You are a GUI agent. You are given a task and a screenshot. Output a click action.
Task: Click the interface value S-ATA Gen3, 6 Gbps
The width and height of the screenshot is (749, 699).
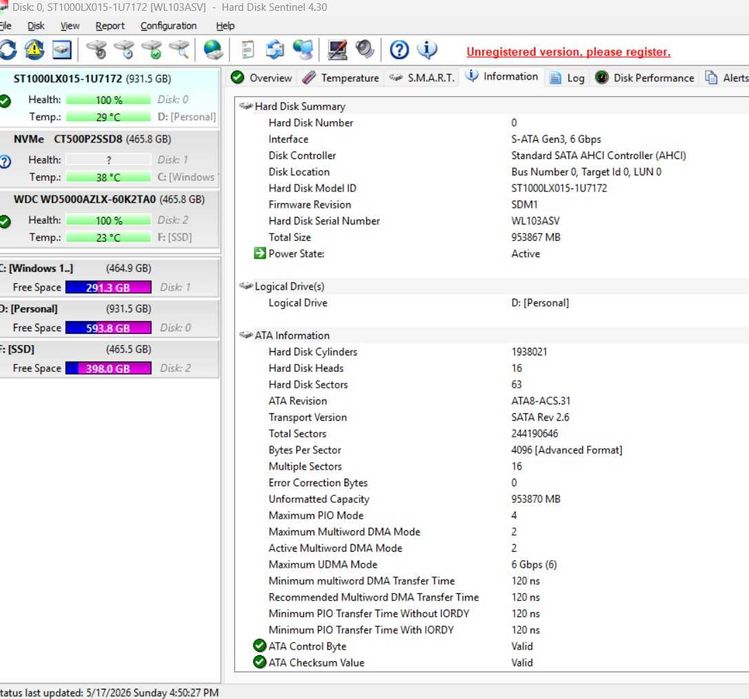click(556, 139)
